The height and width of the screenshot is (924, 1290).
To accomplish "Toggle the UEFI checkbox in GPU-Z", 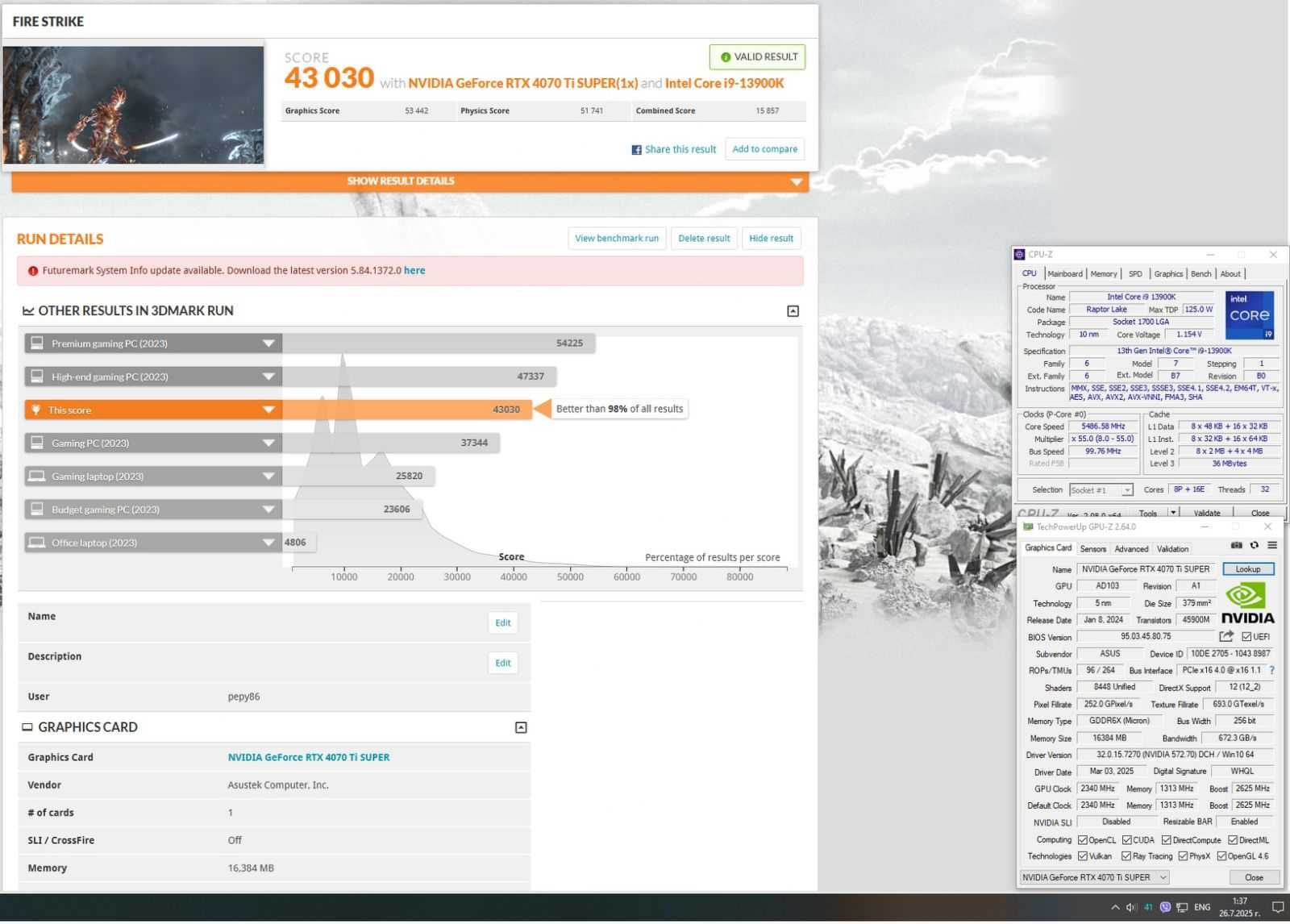I will coord(1246,637).
